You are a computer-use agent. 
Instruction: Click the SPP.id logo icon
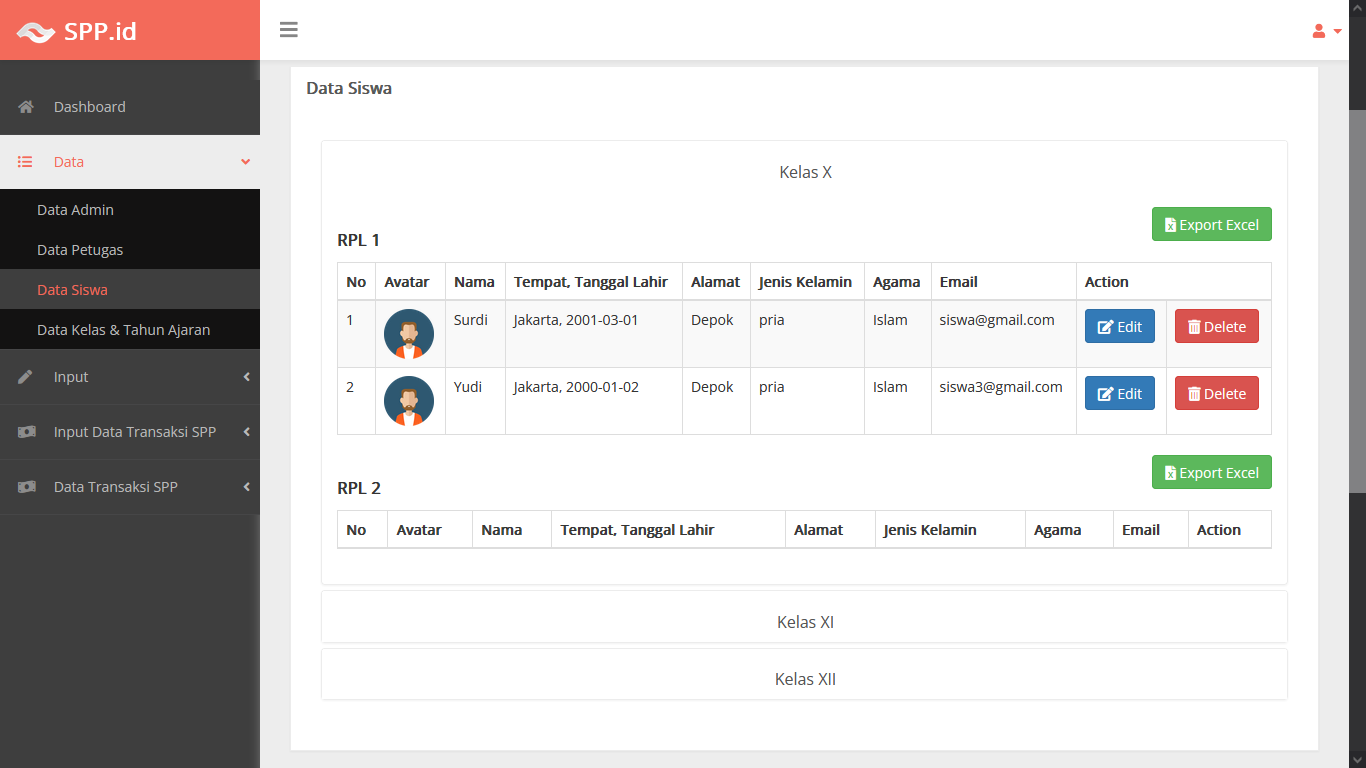click(x=36, y=32)
